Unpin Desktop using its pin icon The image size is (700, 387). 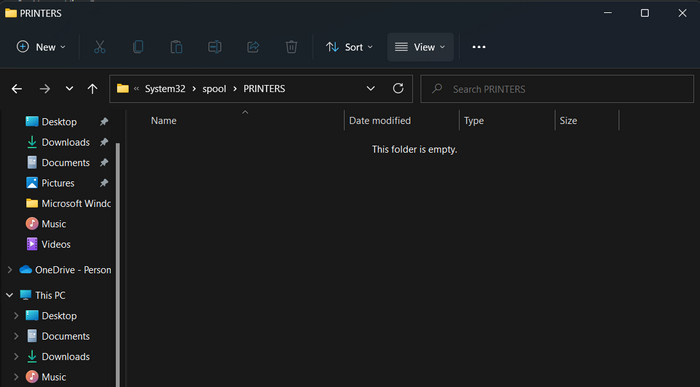[104, 121]
